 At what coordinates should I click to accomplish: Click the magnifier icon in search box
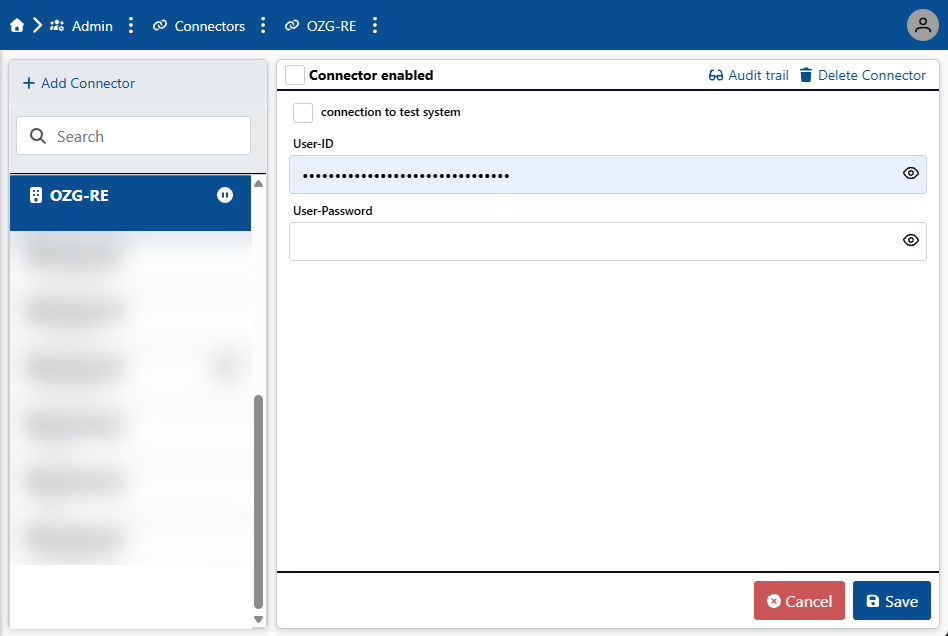(x=38, y=136)
